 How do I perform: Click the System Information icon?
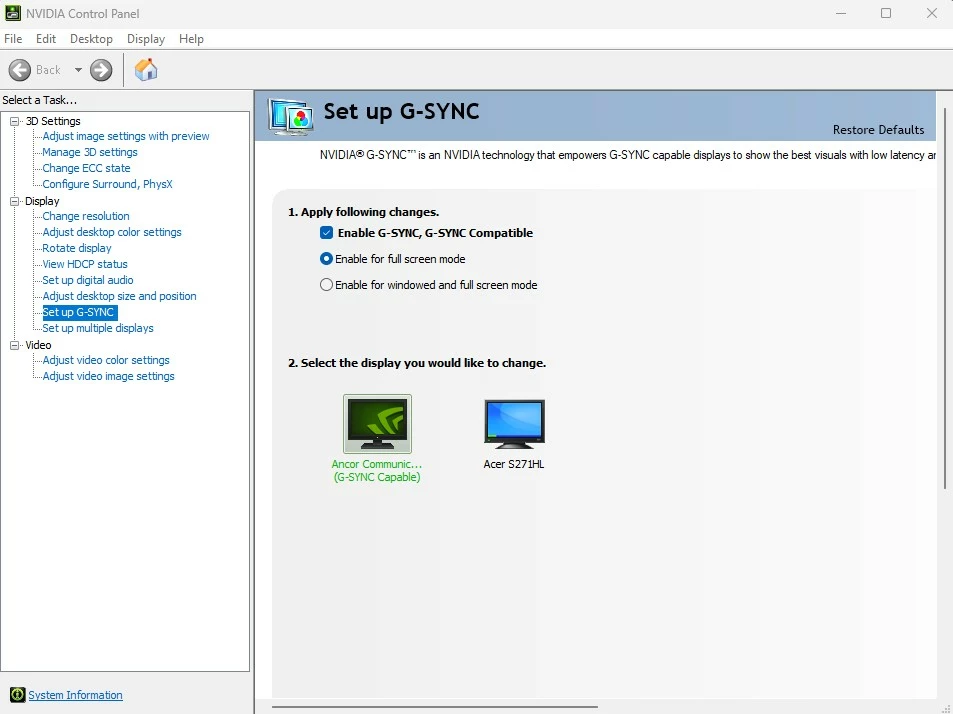17,695
